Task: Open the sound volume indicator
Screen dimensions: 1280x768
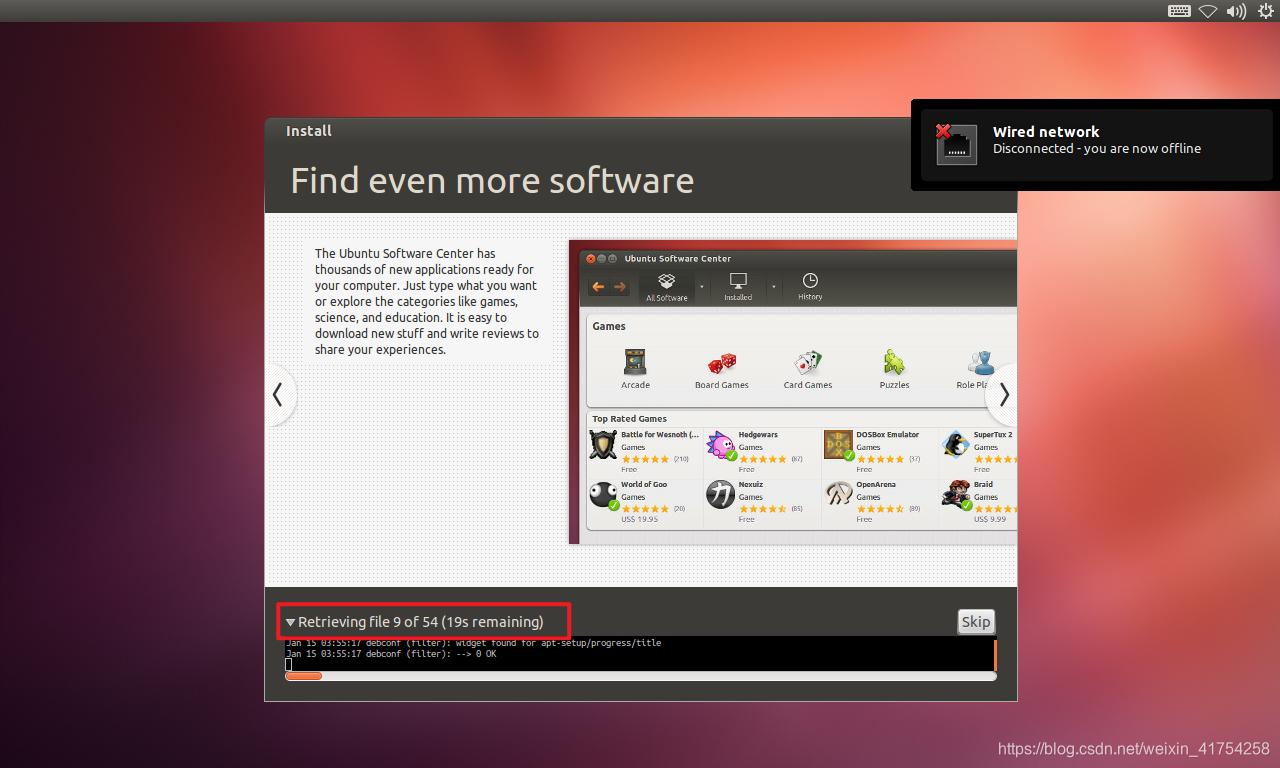Action: (1236, 11)
